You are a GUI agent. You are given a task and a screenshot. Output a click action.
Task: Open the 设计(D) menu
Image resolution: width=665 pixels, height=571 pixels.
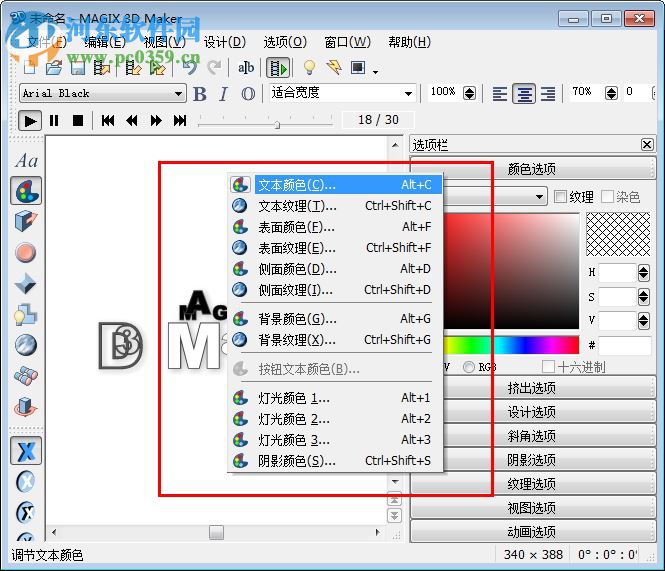coord(225,42)
